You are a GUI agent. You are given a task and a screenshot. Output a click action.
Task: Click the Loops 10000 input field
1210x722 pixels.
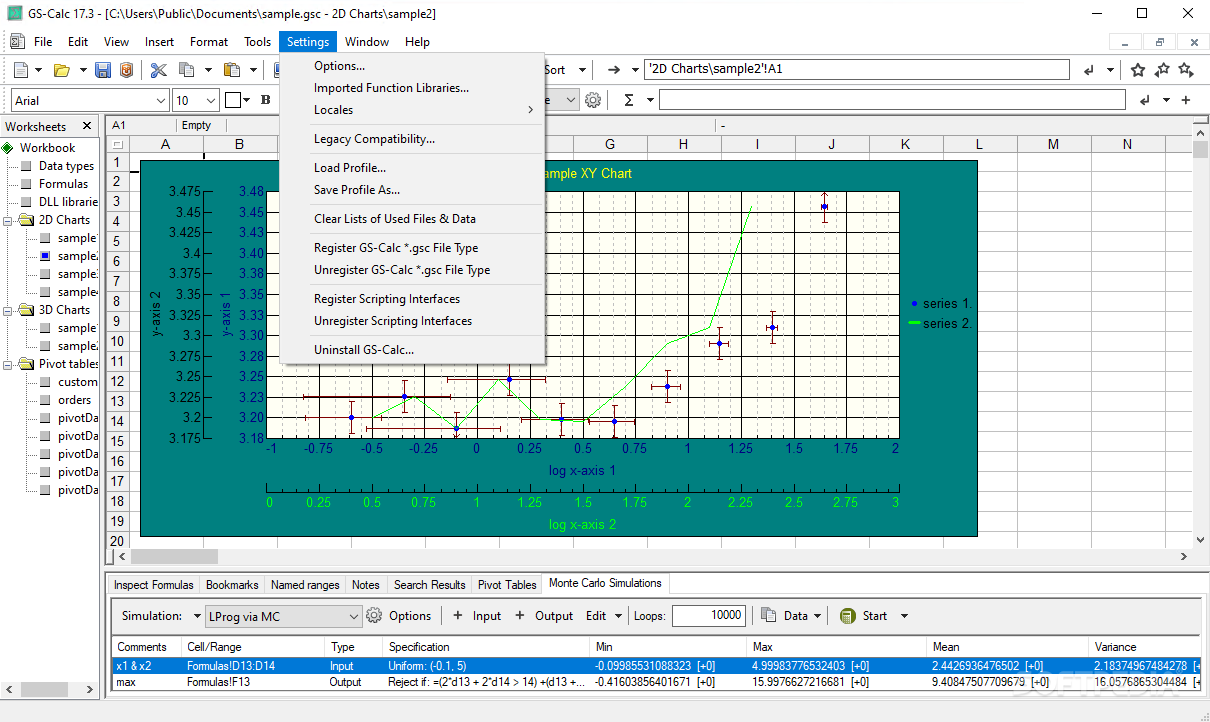(x=709, y=616)
